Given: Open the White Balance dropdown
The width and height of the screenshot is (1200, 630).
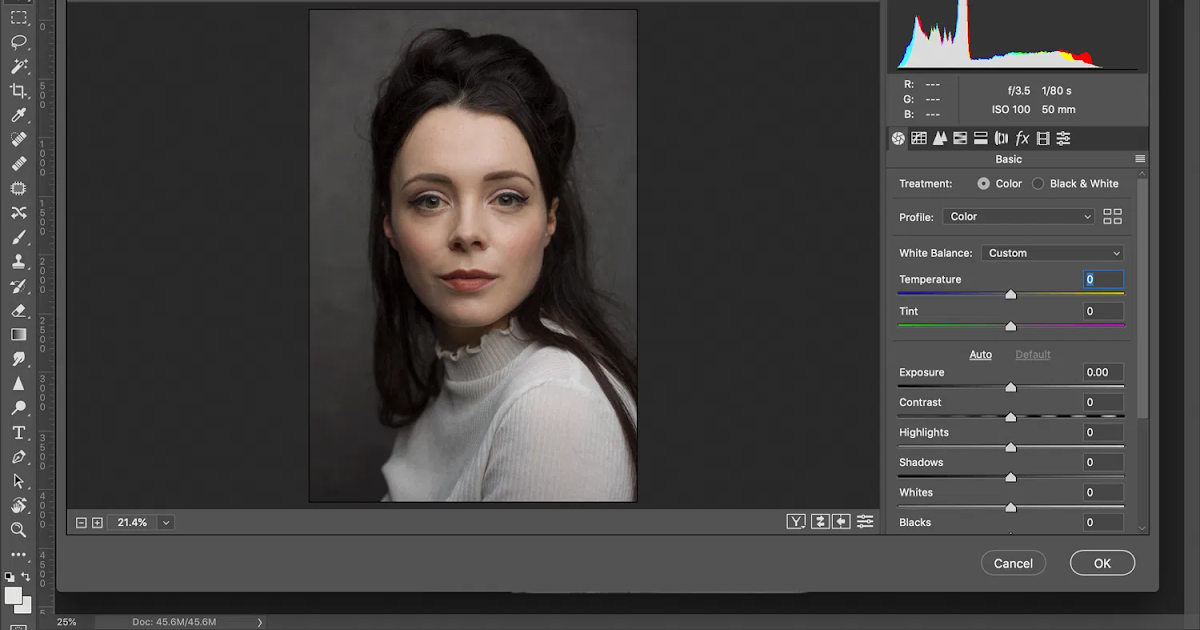Looking at the screenshot, I should click(1053, 253).
